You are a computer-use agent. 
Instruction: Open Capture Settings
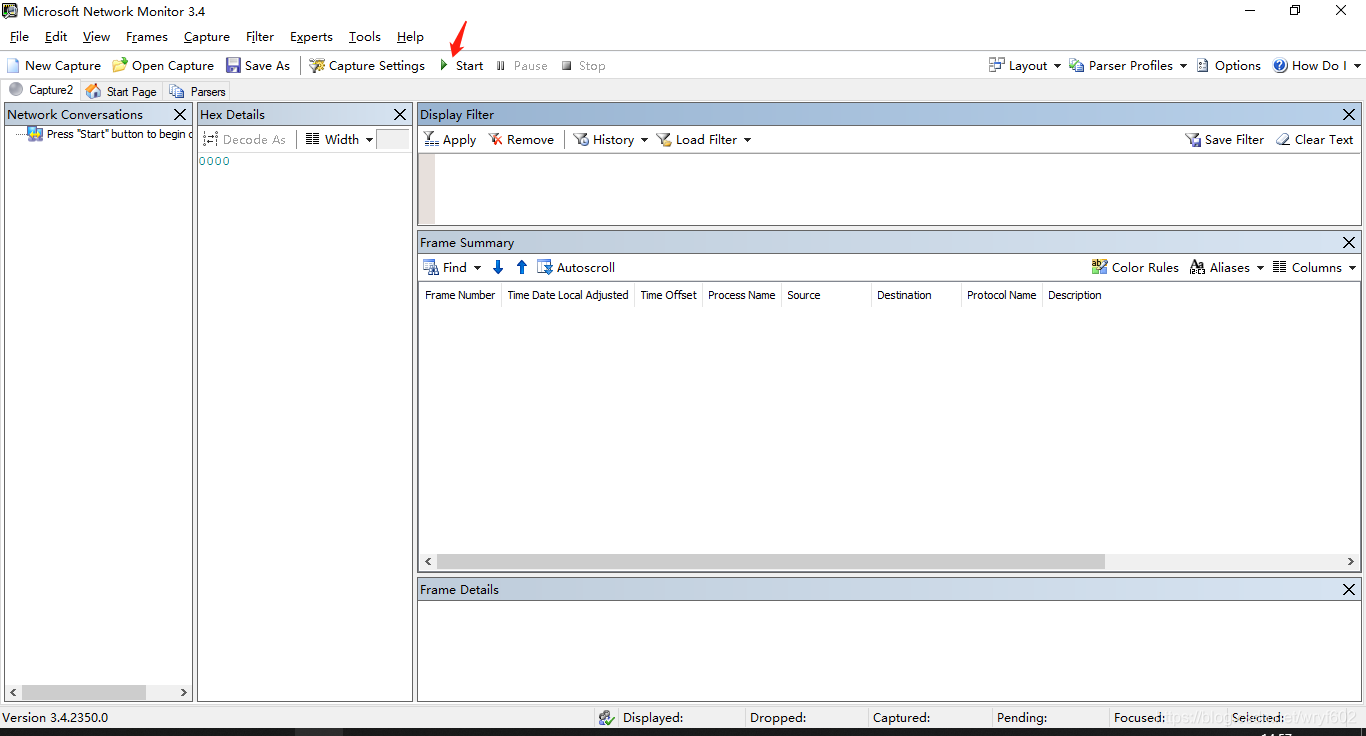[367, 66]
